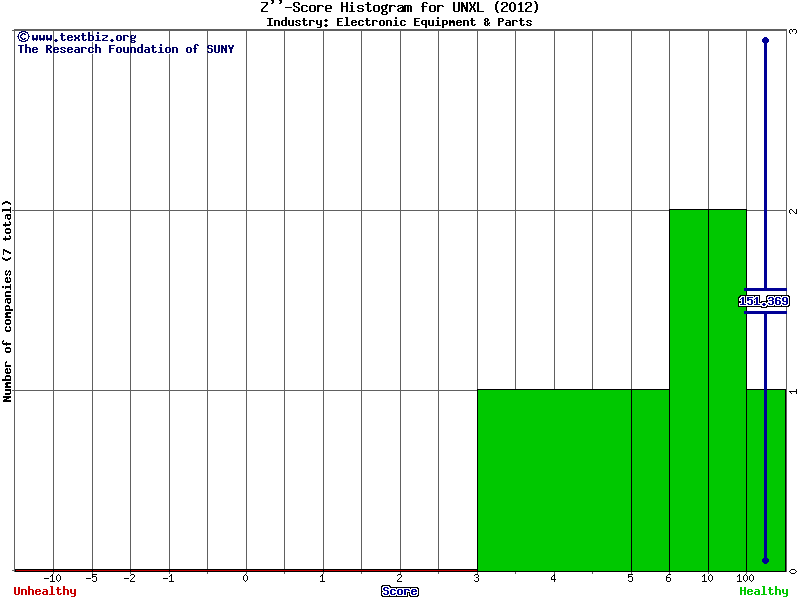Click the bottom dot of the blue marker line
The width and height of the screenshot is (800, 600).
point(765,561)
